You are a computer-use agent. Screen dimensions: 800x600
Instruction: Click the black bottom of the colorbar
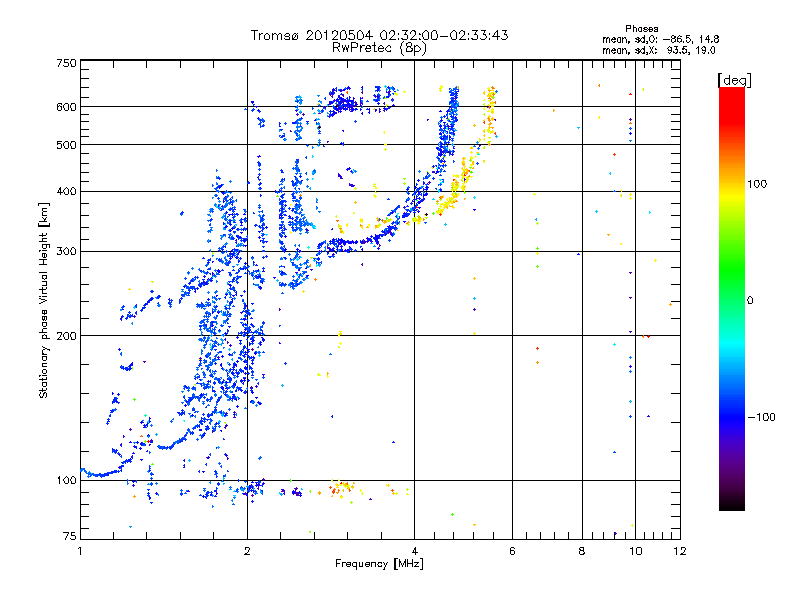click(x=732, y=505)
